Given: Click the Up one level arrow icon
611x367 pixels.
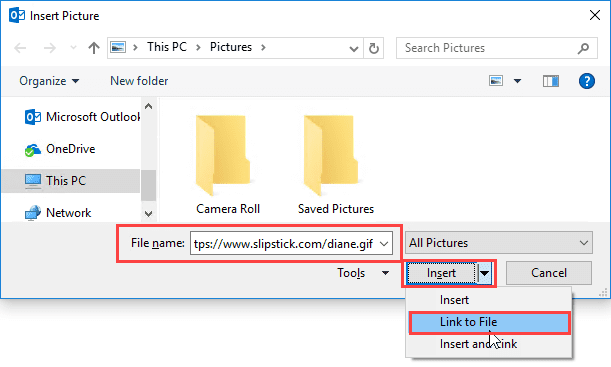Looking at the screenshot, I should (x=94, y=48).
